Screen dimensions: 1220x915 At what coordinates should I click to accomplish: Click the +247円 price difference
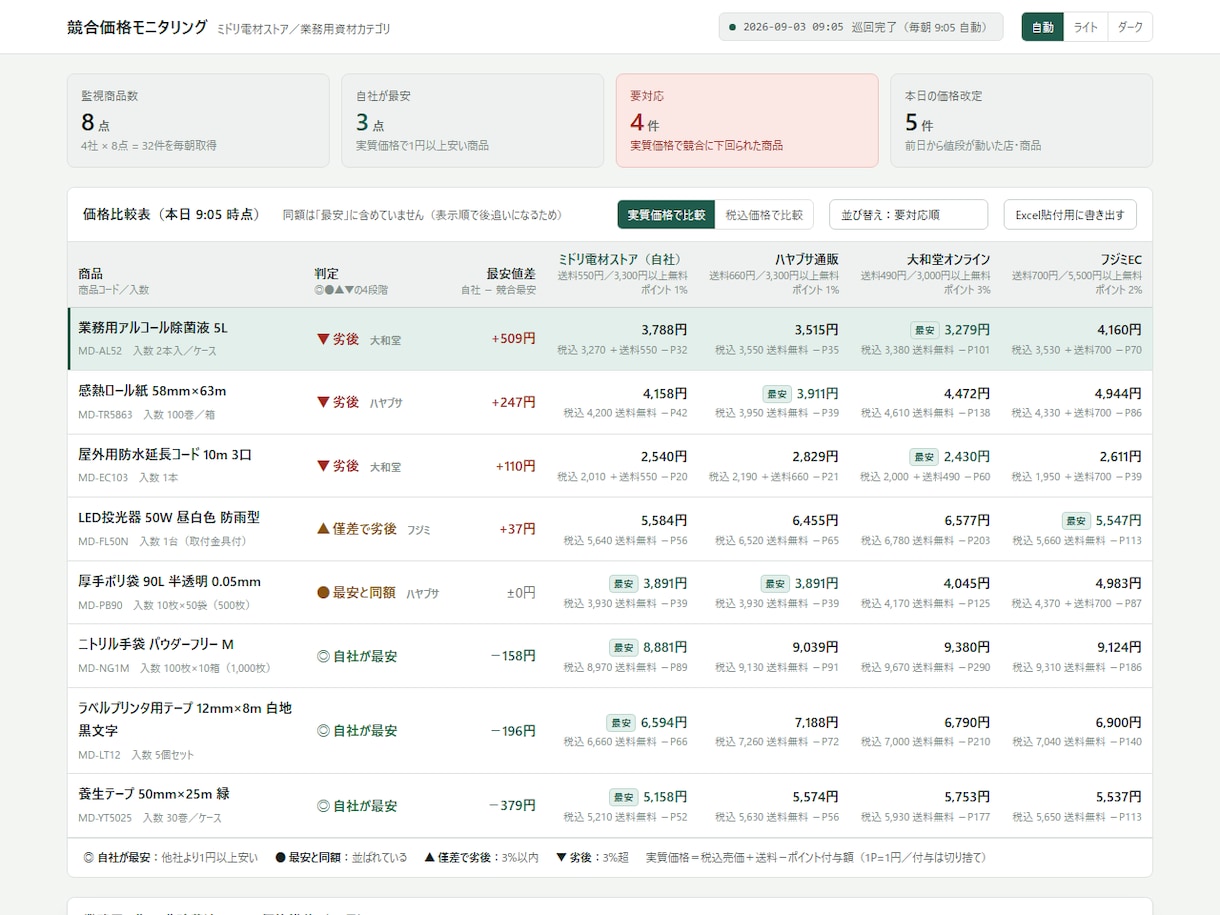click(x=513, y=402)
